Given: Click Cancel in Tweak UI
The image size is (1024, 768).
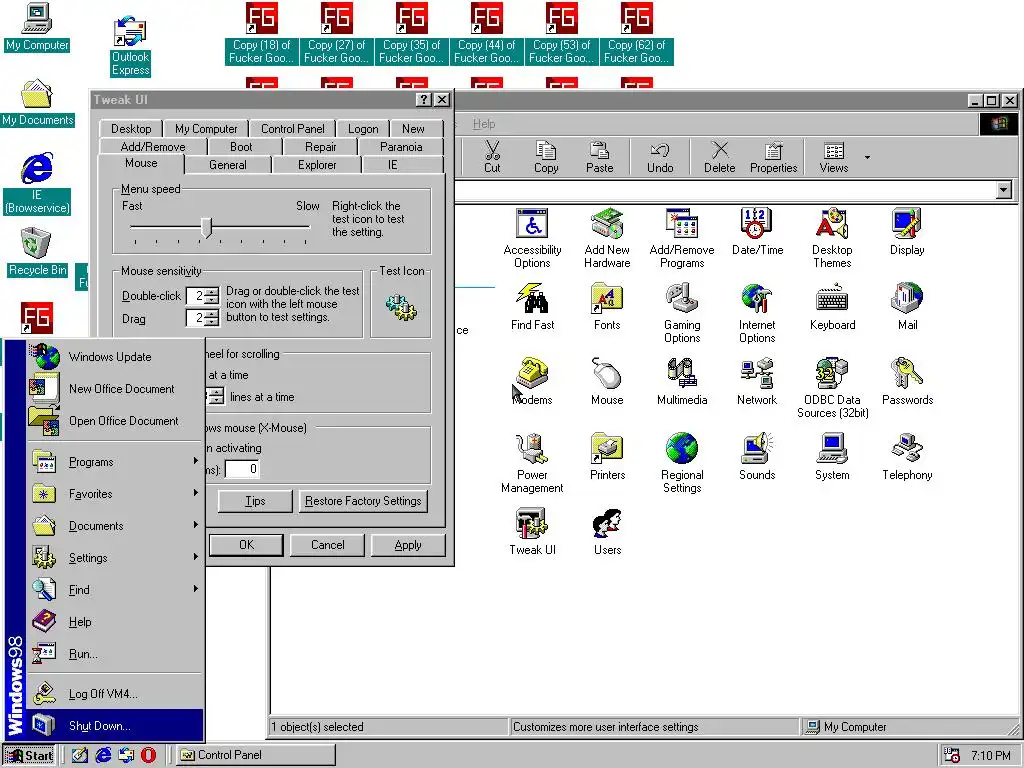Looking at the screenshot, I should point(327,545).
